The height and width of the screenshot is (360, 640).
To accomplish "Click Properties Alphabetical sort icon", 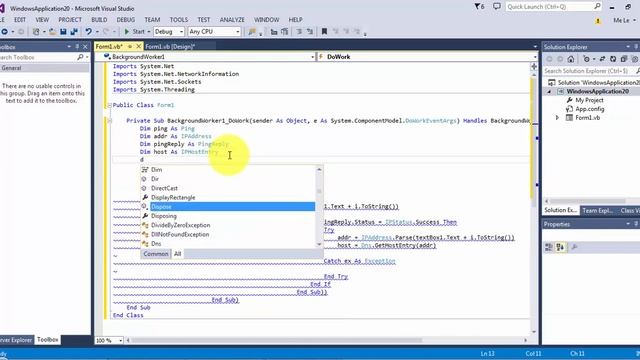I will (560, 247).
